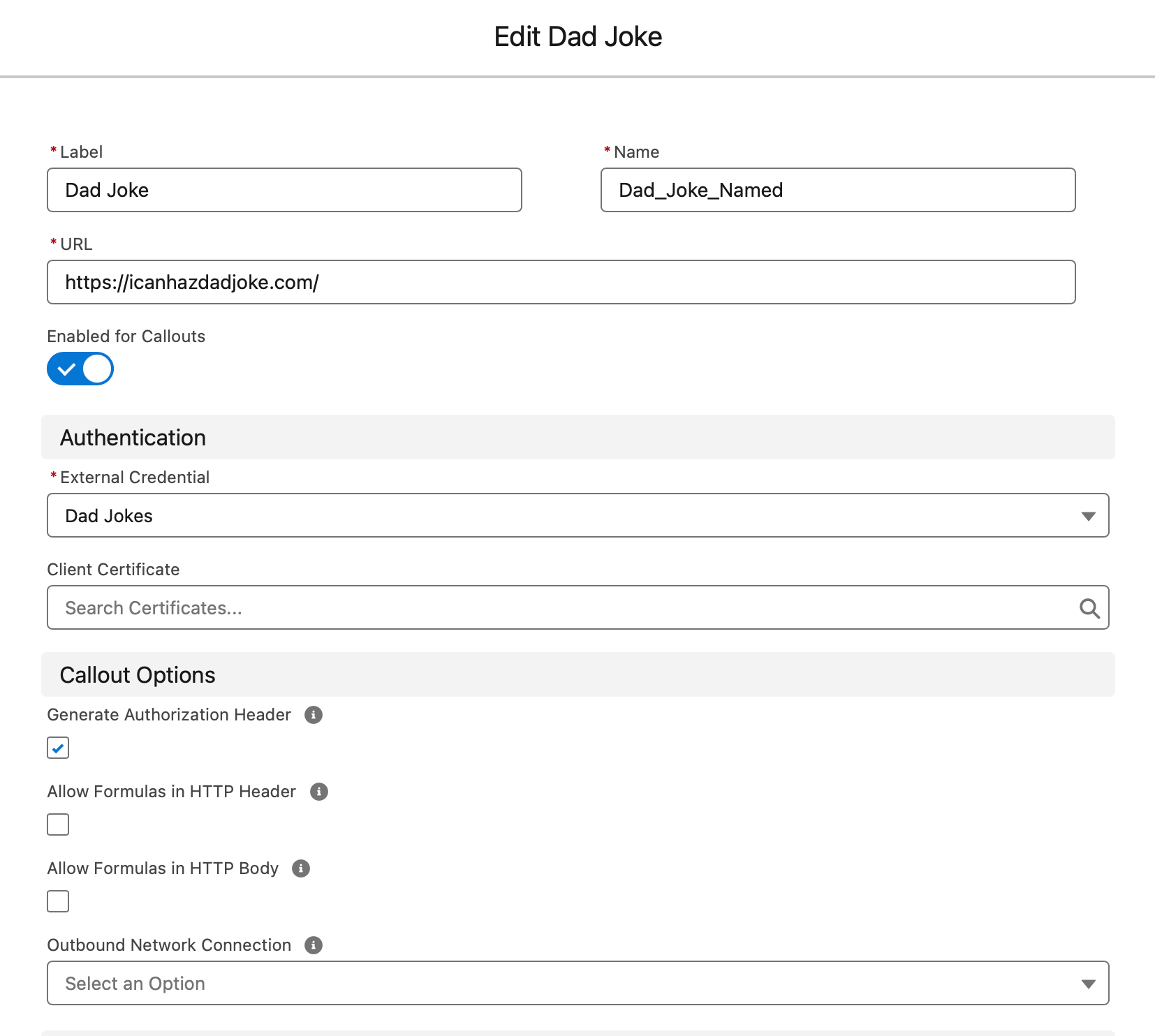Check Allow Formulas in HTTP Body box
Image resolution: width=1155 pixels, height=1036 pixels.
tap(58, 901)
